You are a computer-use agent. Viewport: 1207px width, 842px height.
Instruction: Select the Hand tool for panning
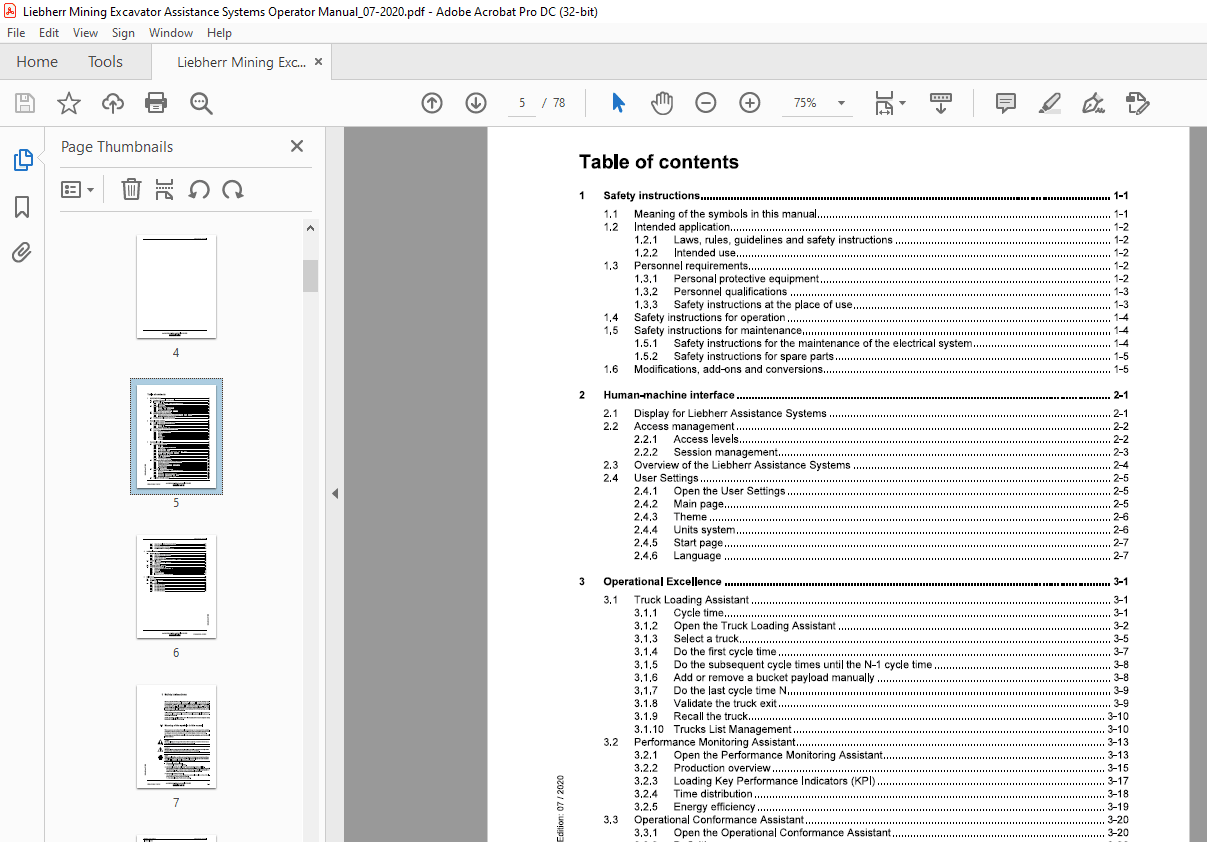click(x=662, y=103)
